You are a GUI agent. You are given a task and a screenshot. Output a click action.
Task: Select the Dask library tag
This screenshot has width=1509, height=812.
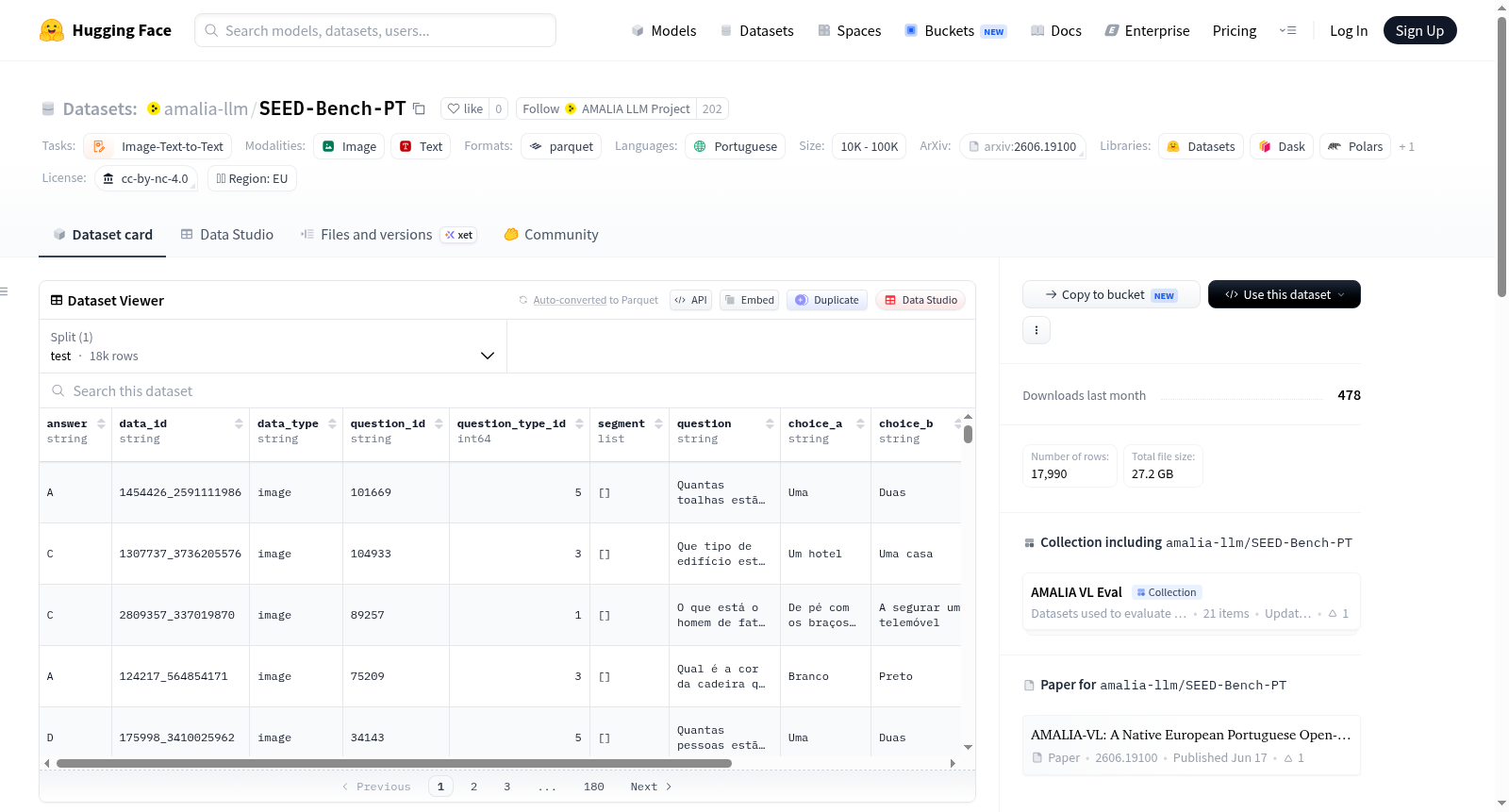1282,146
